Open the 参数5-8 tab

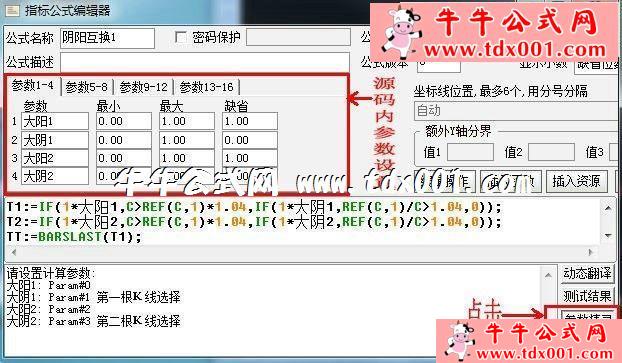click(86, 87)
